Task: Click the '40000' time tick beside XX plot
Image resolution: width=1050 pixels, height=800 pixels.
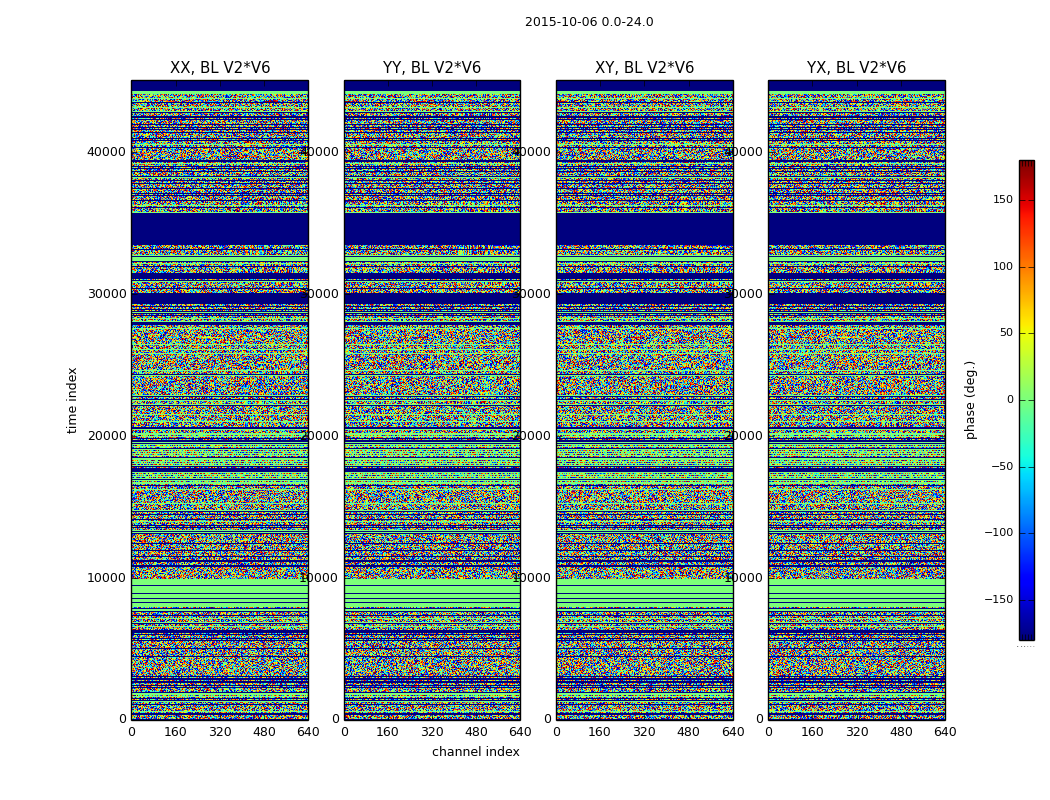Action: 106,152
